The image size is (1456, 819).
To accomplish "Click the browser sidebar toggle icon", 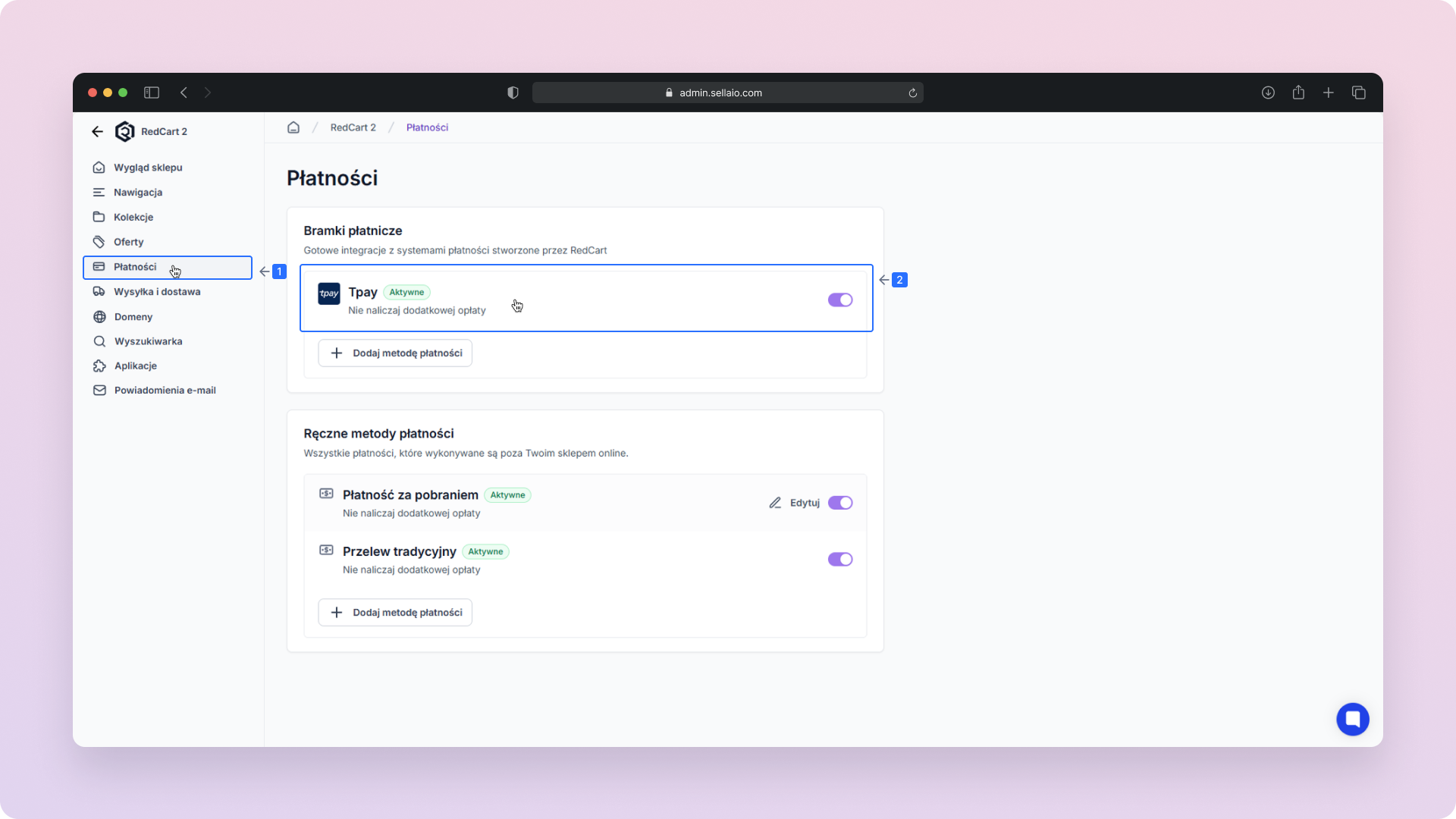I will [x=152, y=93].
